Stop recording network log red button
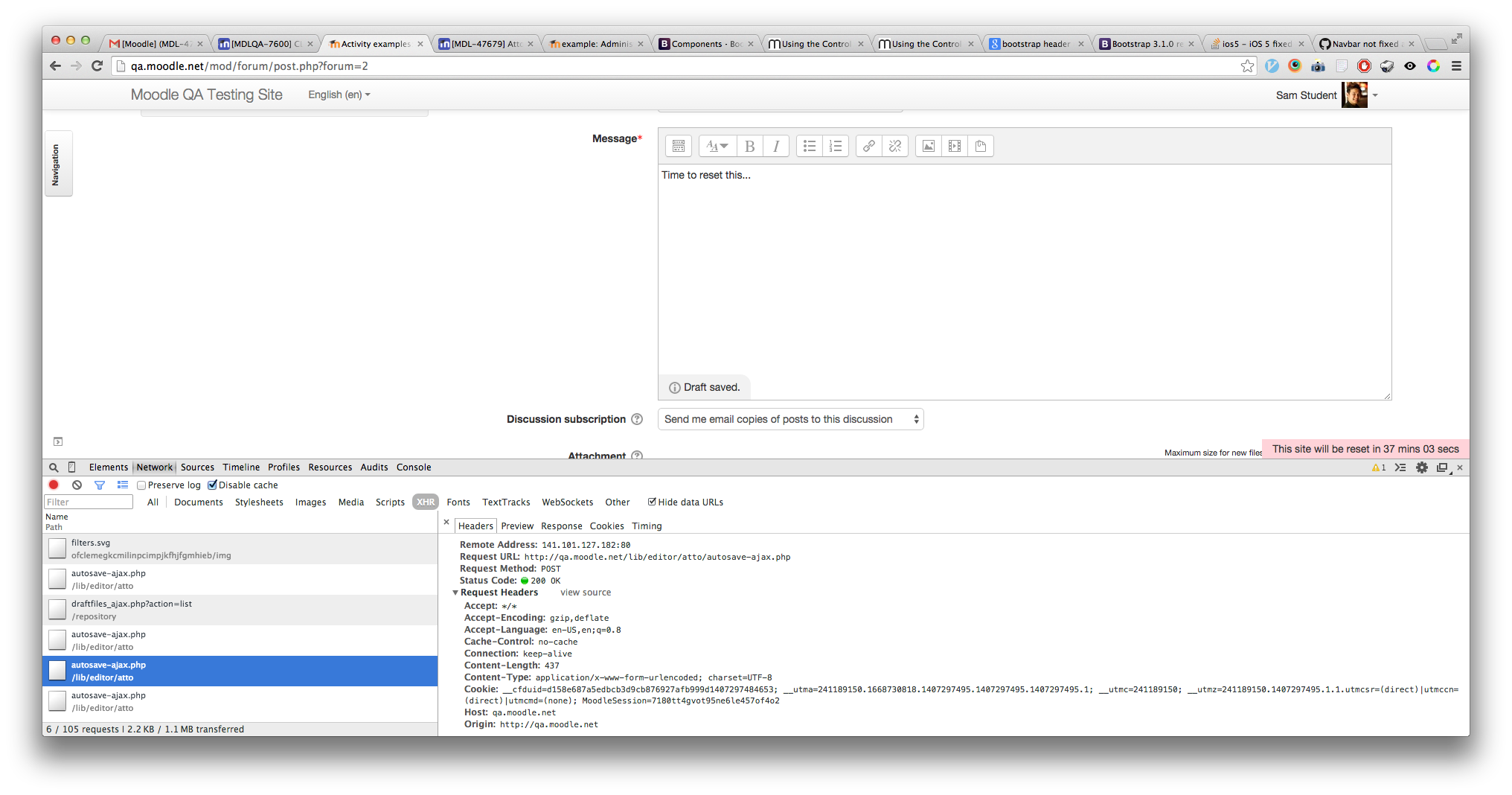1512x795 pixels. click(54, 485)
